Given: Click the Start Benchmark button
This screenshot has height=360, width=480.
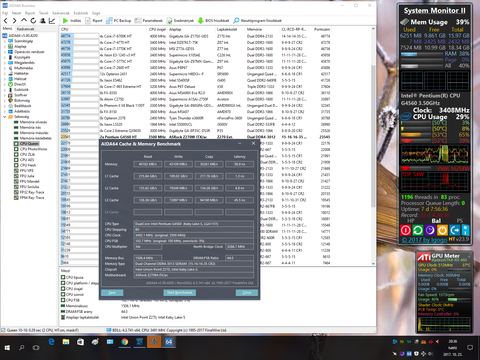Looking at the screenshot, I should pyautogui.click(x=179, y=293).
